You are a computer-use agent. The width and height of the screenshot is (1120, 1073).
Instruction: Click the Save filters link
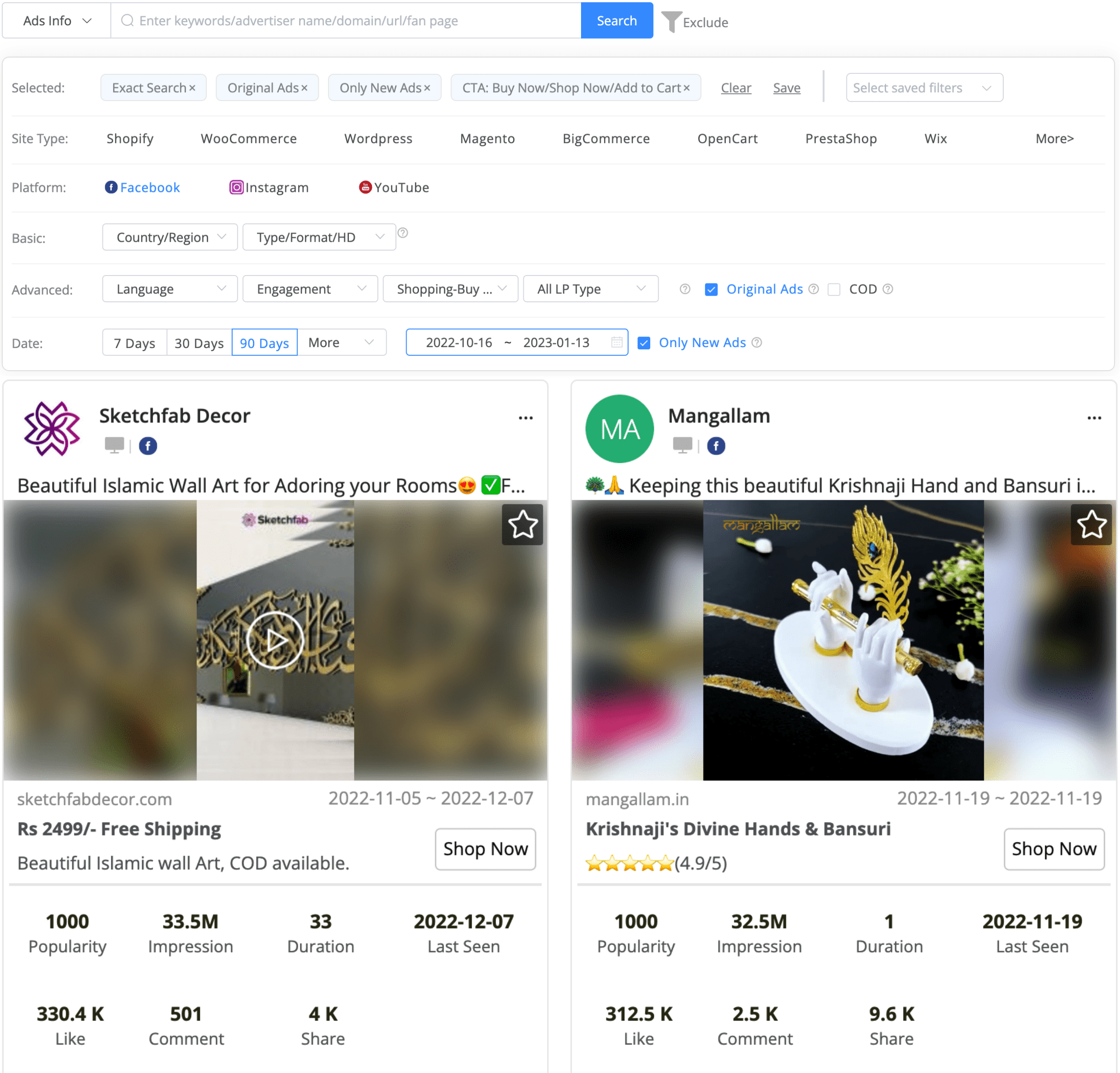click(786, 88)
